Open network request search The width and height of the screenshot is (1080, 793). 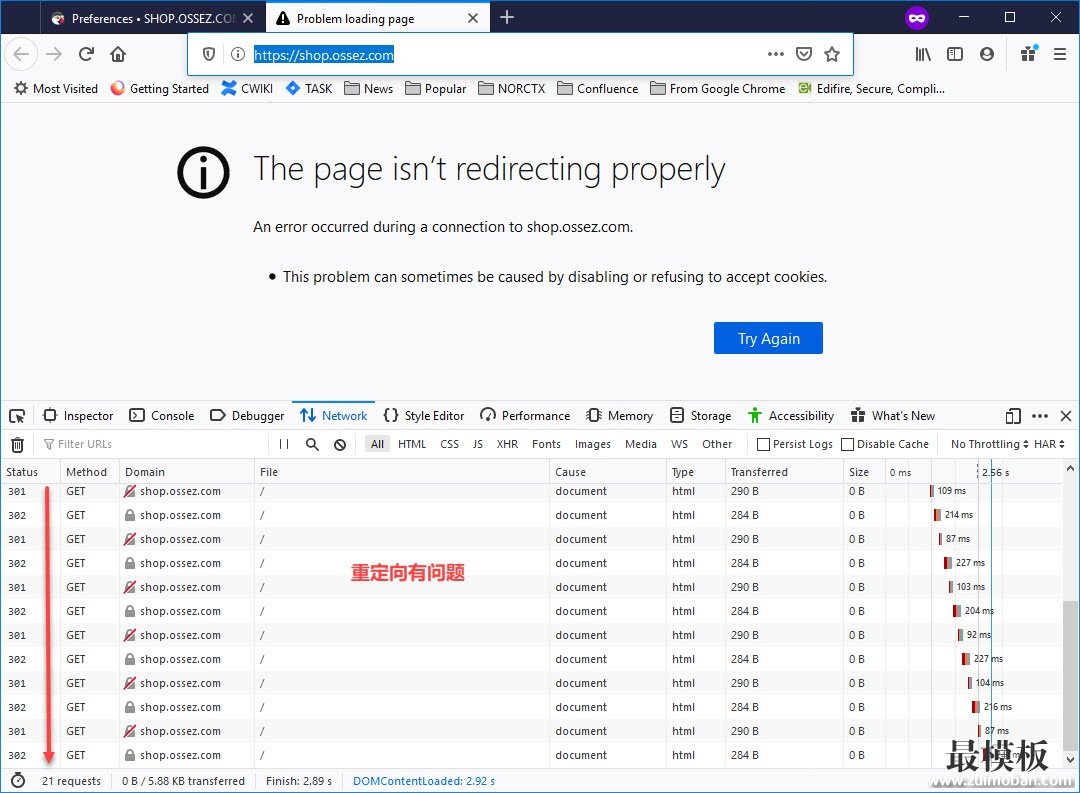[x=312, y=444]
